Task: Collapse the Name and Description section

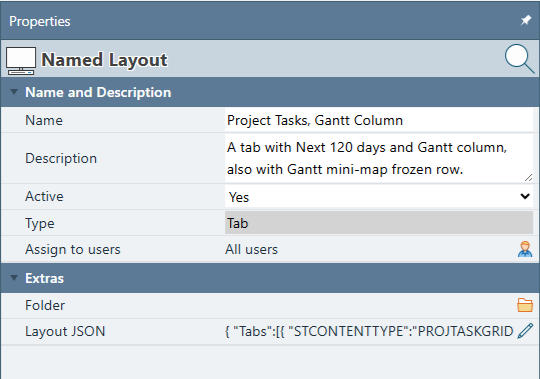Action: click(x=14, y=92)
